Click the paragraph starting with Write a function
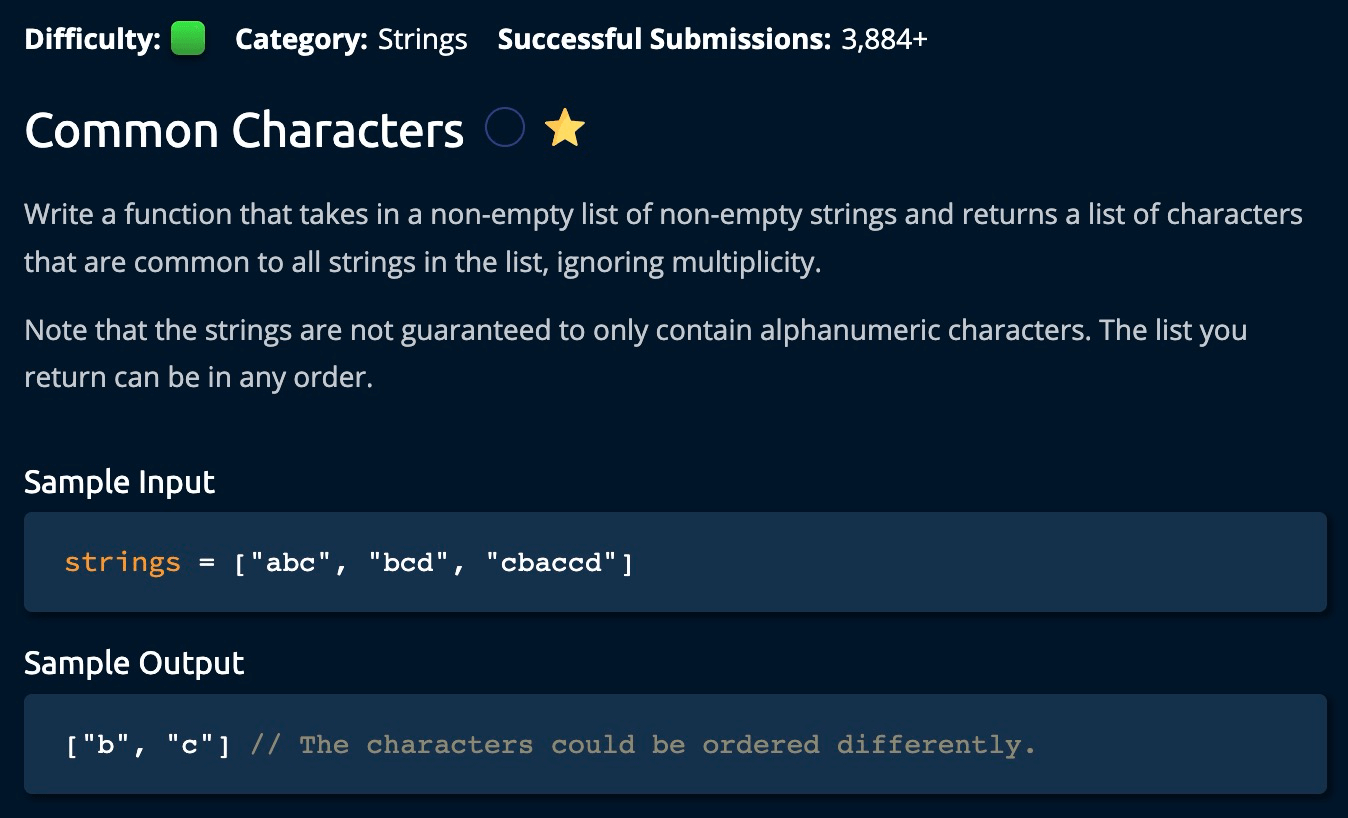The image size is (1348, 818). click(x=663, y=238)
